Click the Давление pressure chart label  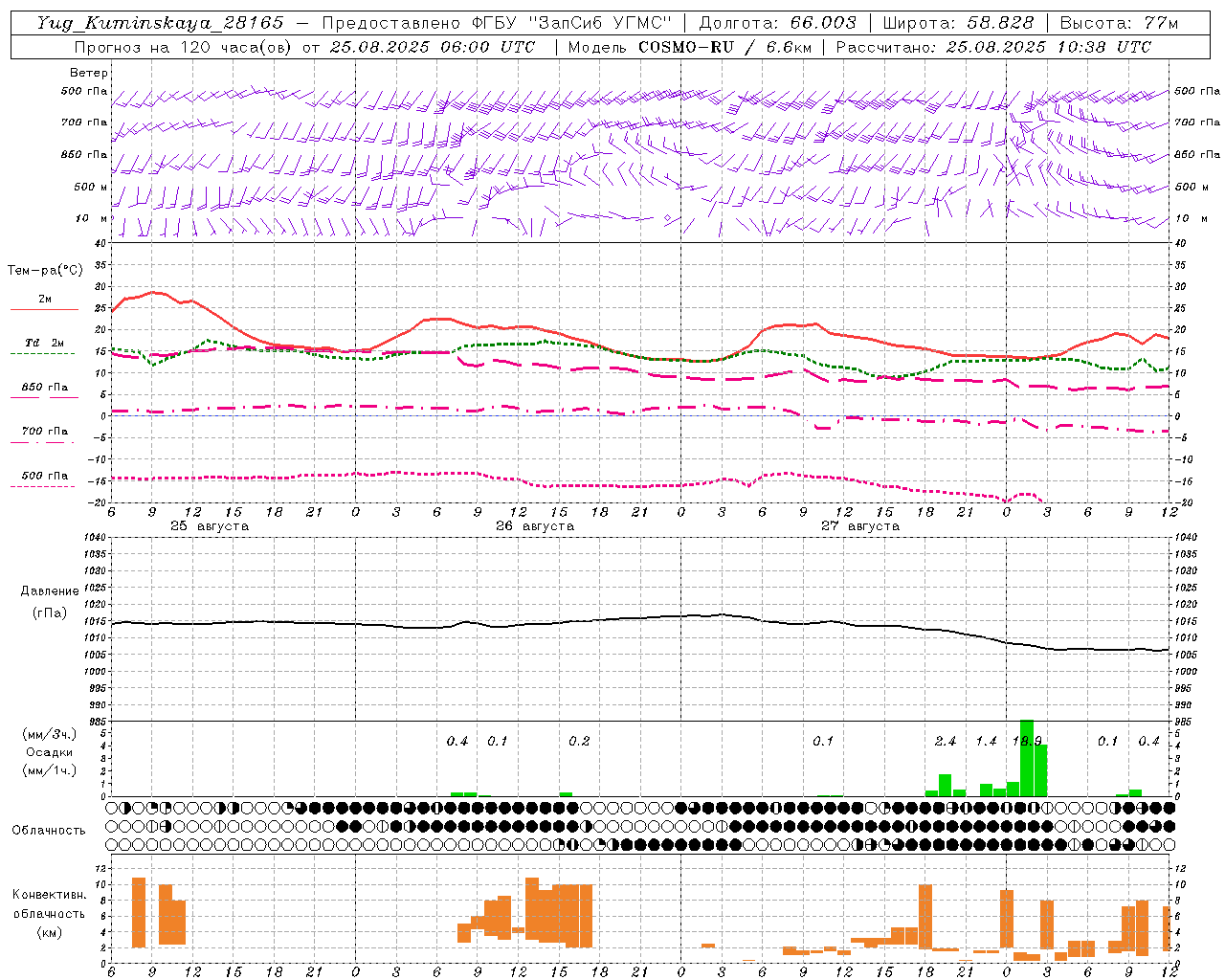49,591
